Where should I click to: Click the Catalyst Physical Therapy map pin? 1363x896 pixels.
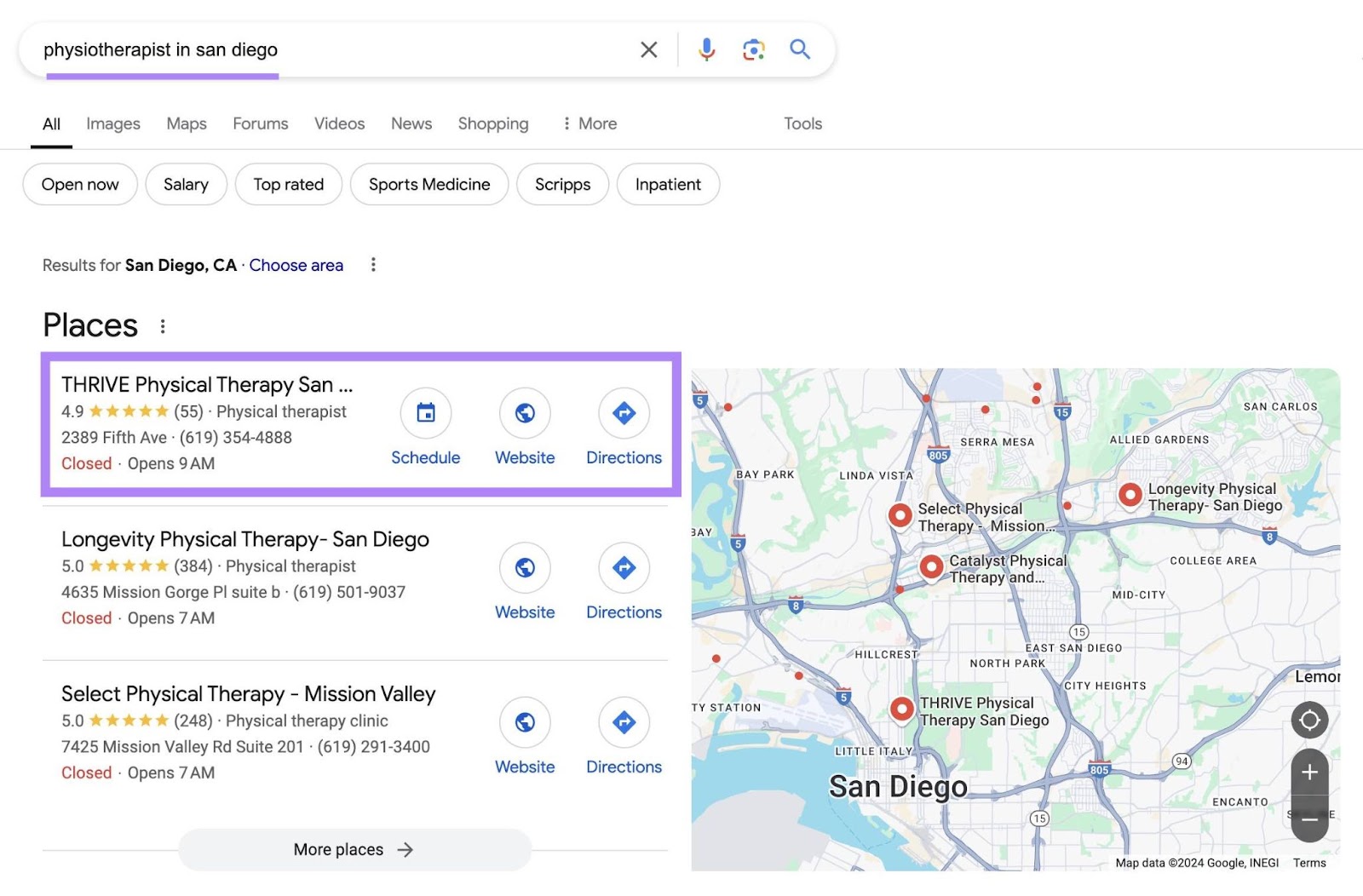click(931, 566)
